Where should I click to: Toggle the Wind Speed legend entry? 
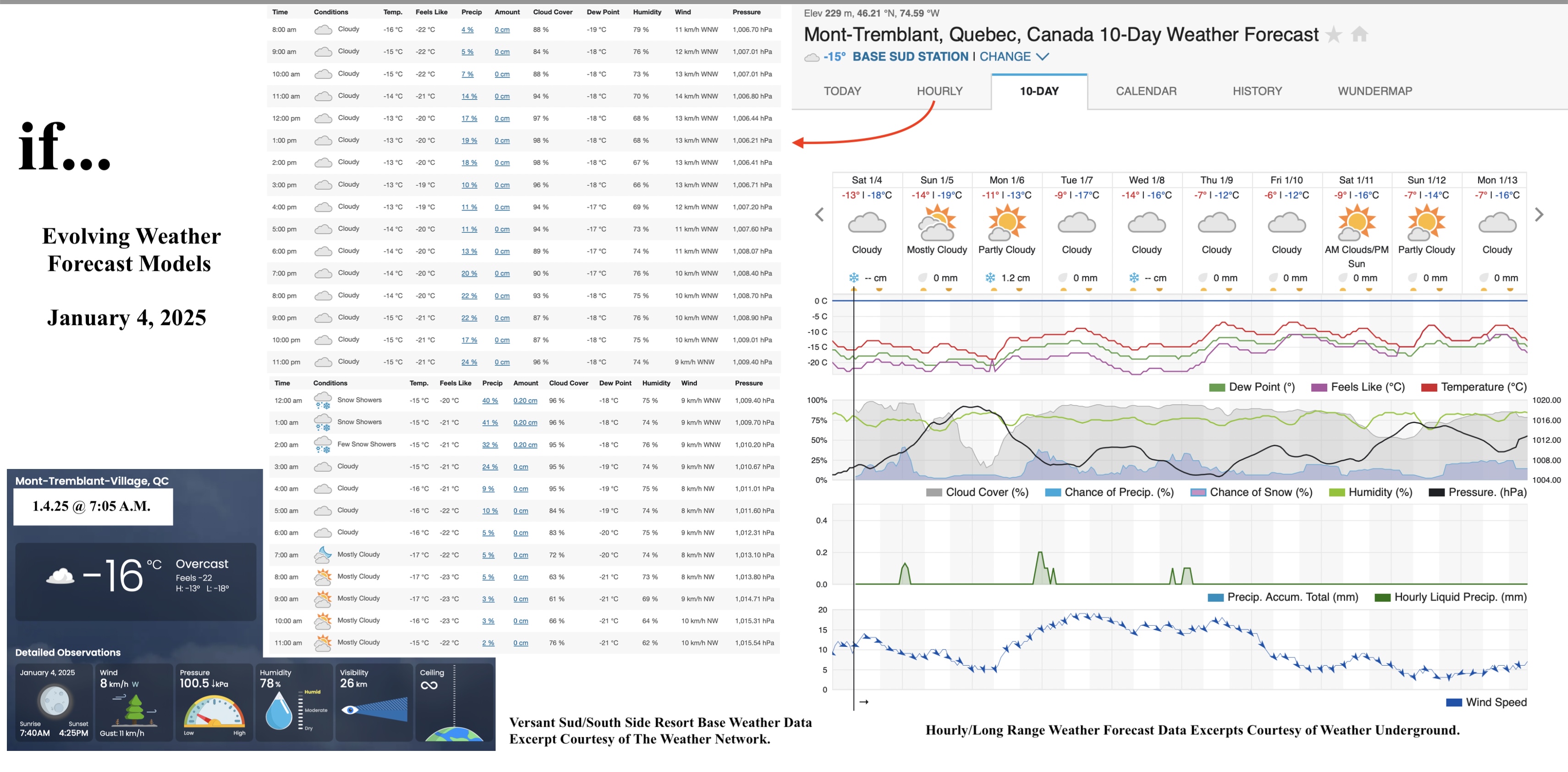1486,702
